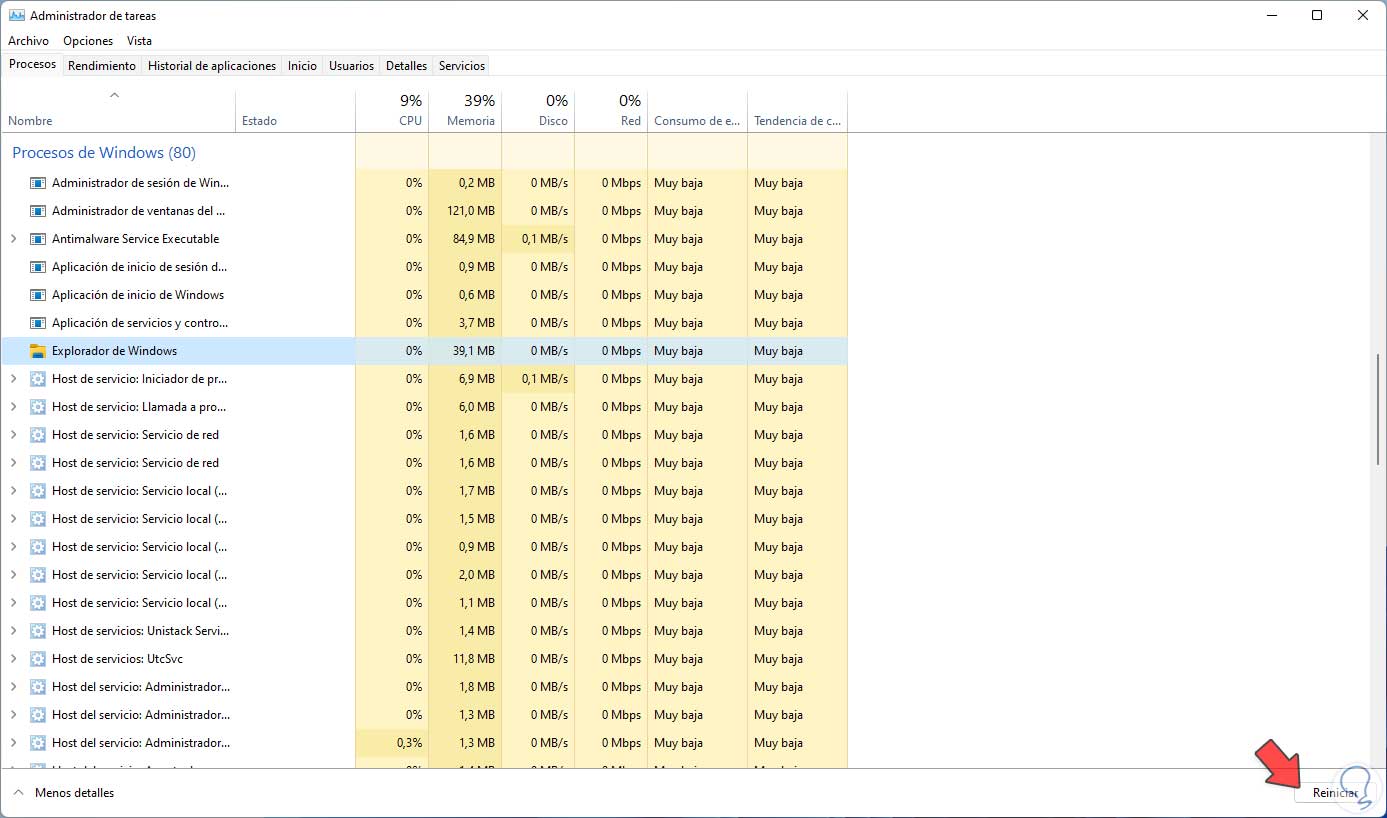This screenshot has width=1387, height=818.
Task: Click the Antimalware Service Executable icon
Action: click(38, 239)
